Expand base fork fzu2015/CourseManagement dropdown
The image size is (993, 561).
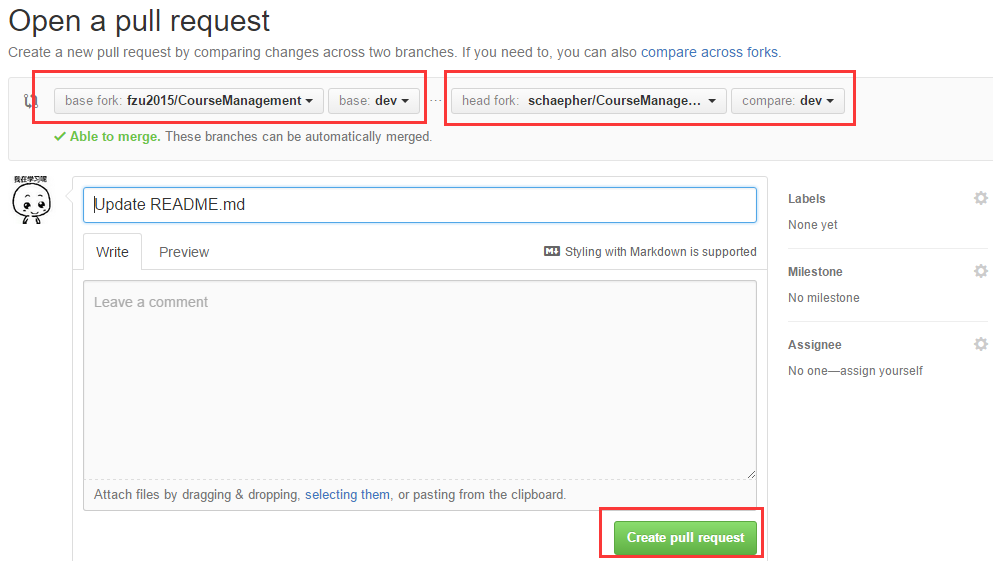click(189, 101)
